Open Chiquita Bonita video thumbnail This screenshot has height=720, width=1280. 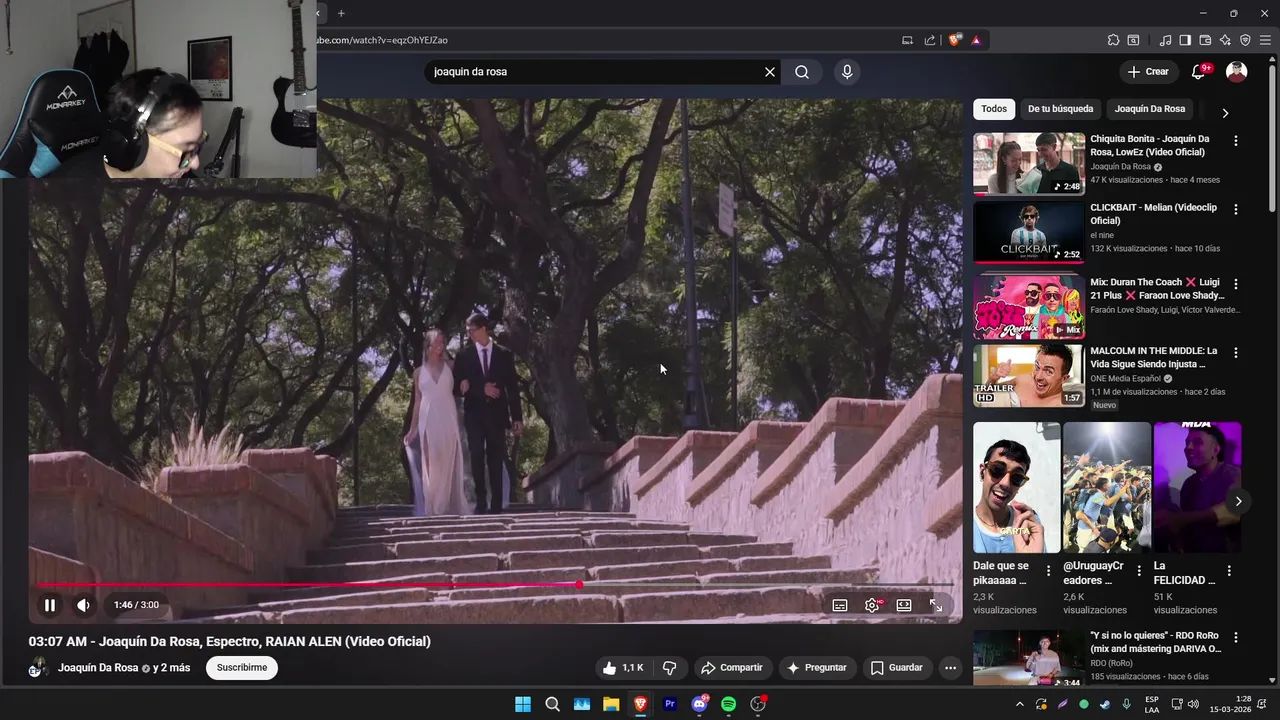point(1029,164)
